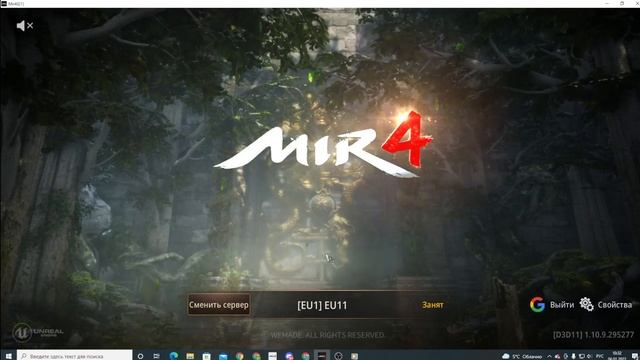The image size is (640, 360).
Task: Click the Сменить сервер button
Action: tap(219, 305)
